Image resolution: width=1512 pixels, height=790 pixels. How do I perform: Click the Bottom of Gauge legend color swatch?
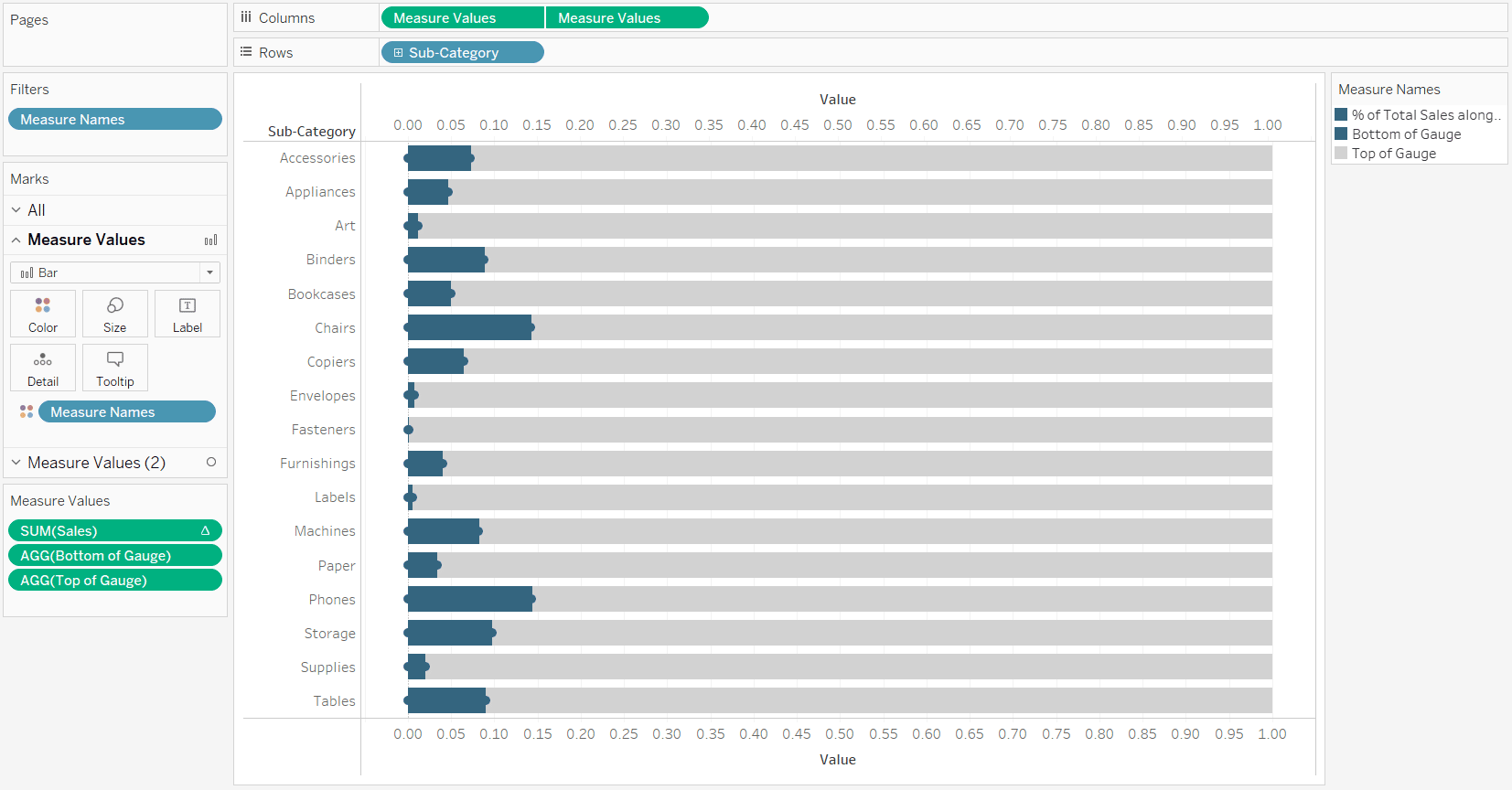click(1342, 133)
